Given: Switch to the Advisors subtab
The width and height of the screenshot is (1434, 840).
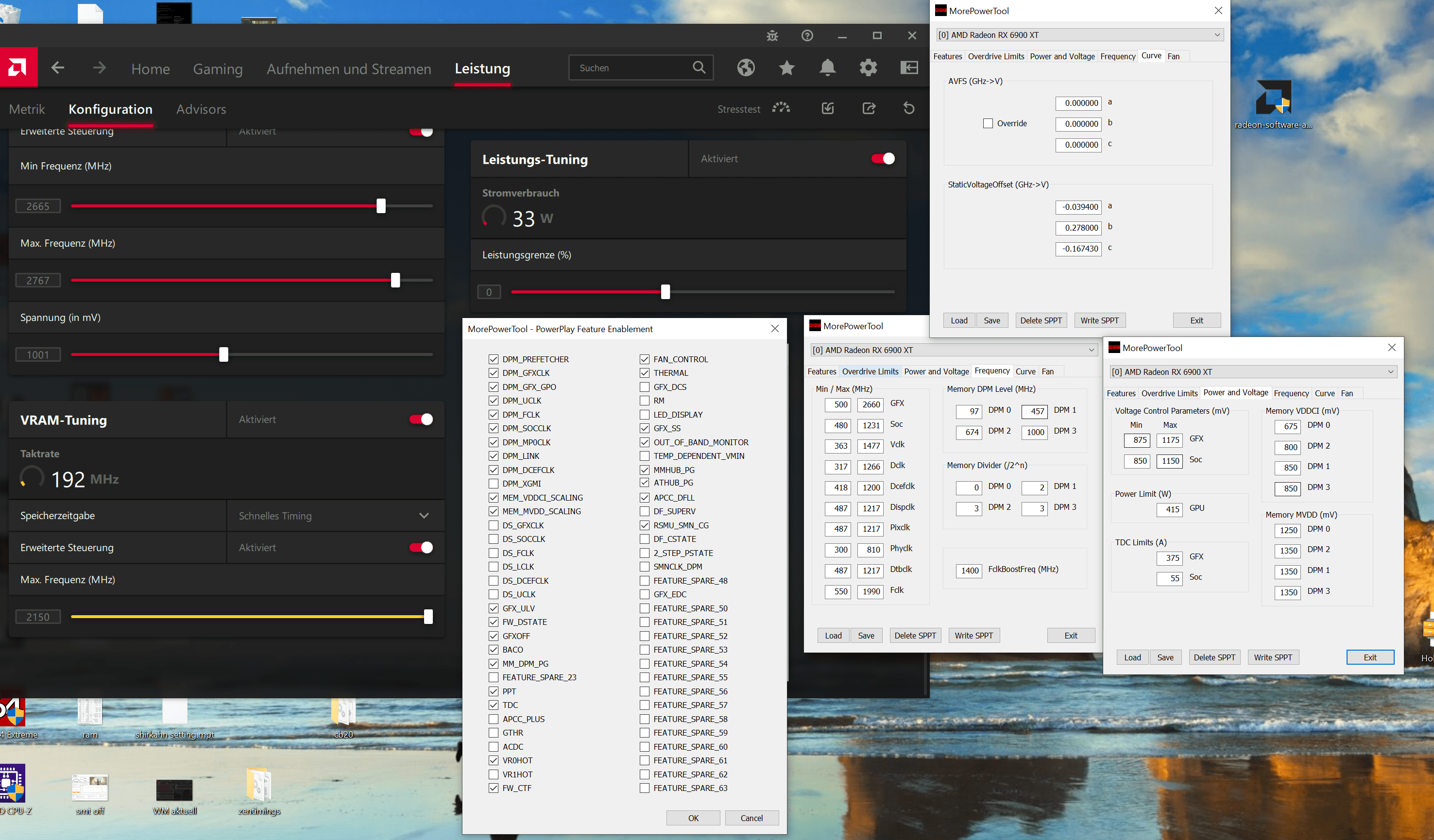Looking at the screenshot, I should [x=202, y=109].
